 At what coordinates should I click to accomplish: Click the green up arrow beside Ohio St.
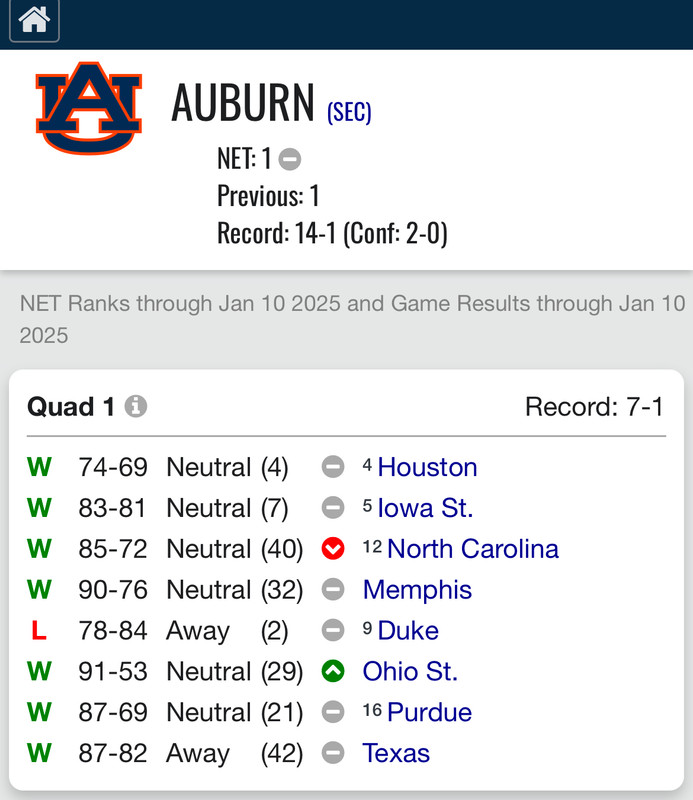point(333,672)
